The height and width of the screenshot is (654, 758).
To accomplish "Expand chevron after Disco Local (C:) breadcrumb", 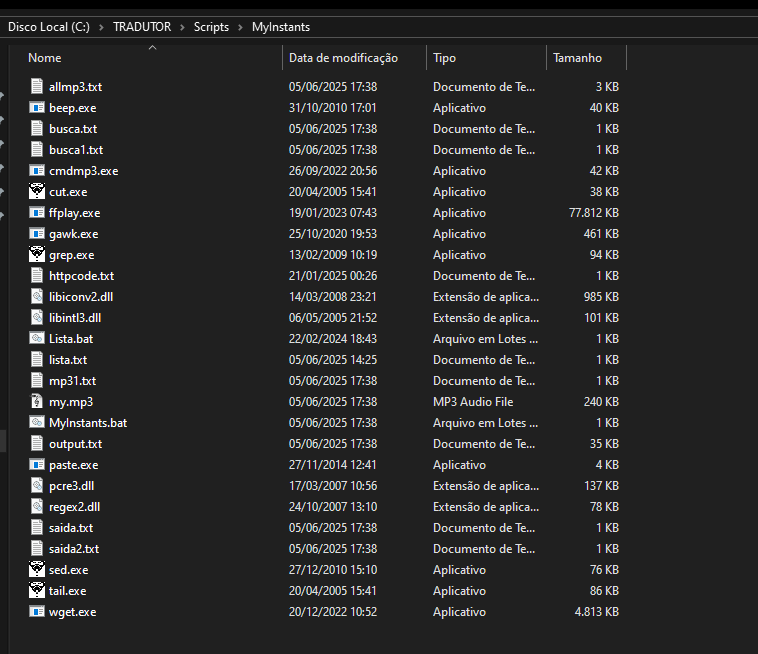I will (100, 27).
